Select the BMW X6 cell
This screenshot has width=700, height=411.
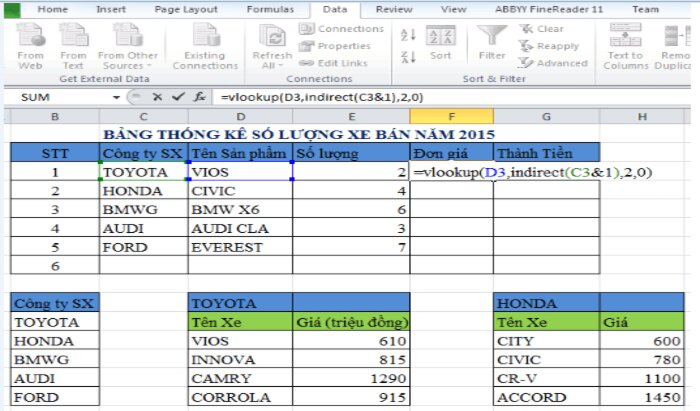point(240,209)
